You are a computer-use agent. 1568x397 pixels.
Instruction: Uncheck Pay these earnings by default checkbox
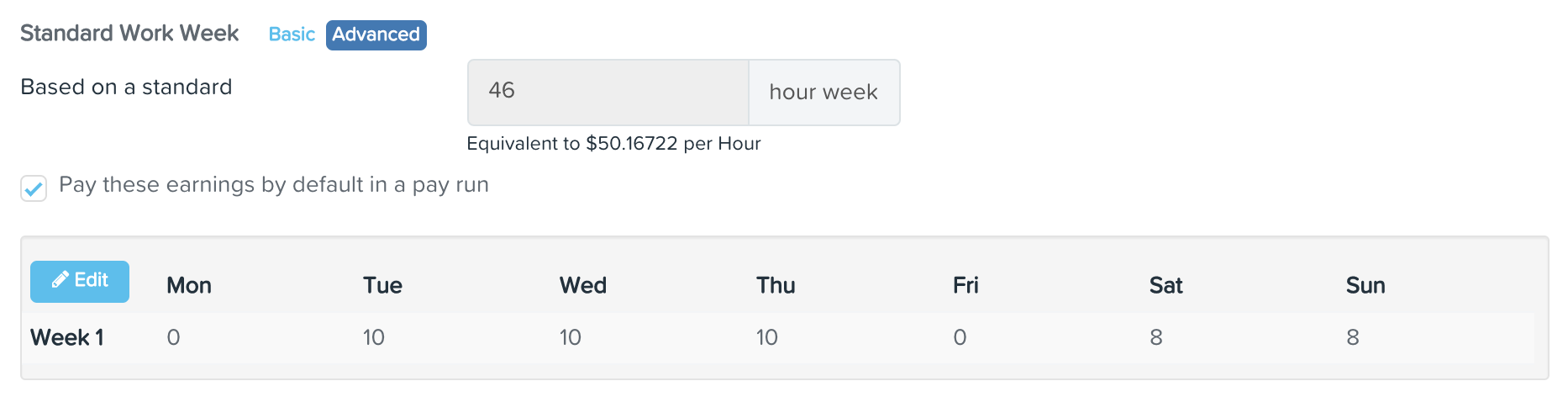(34, 188)
